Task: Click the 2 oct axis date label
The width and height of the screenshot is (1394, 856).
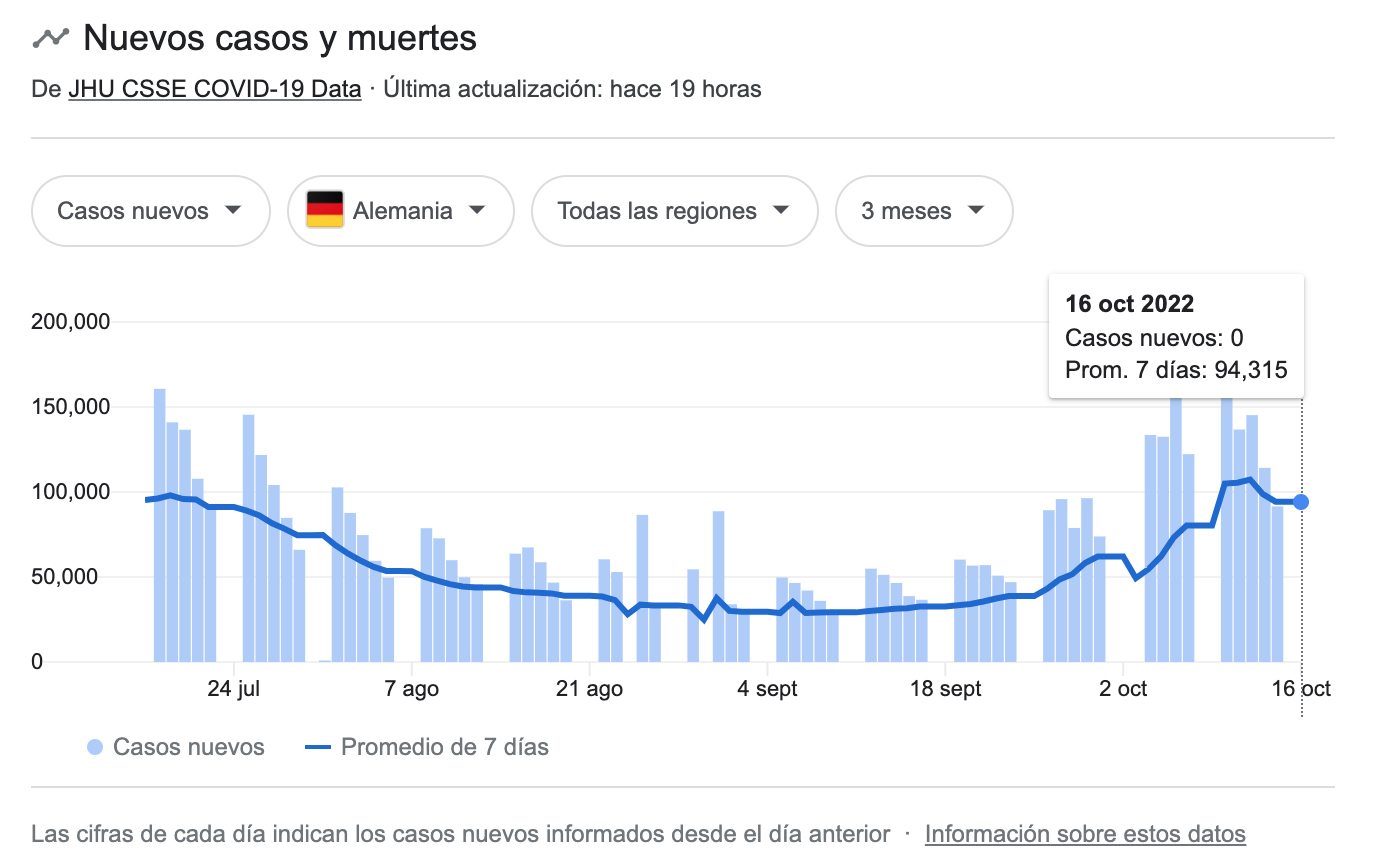Action: pyautogui.click(x=1122, y=689)
